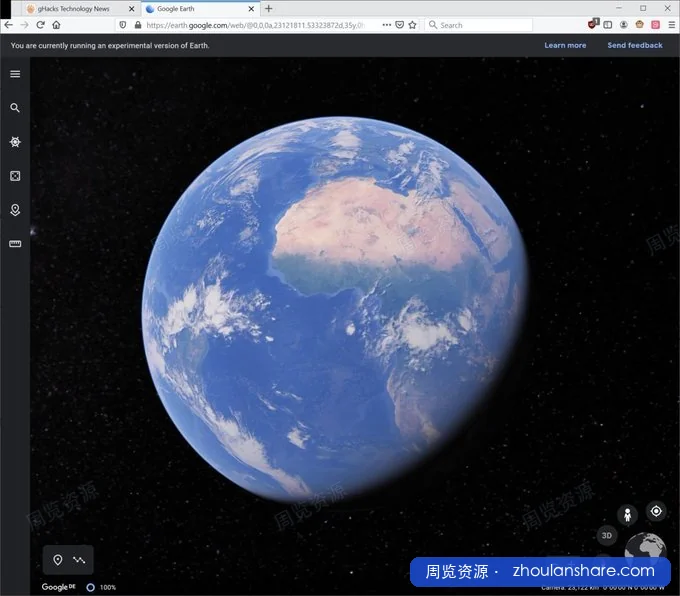Fly to my location target icon
Screen dimensions: 680x596
tap(656, 511)
